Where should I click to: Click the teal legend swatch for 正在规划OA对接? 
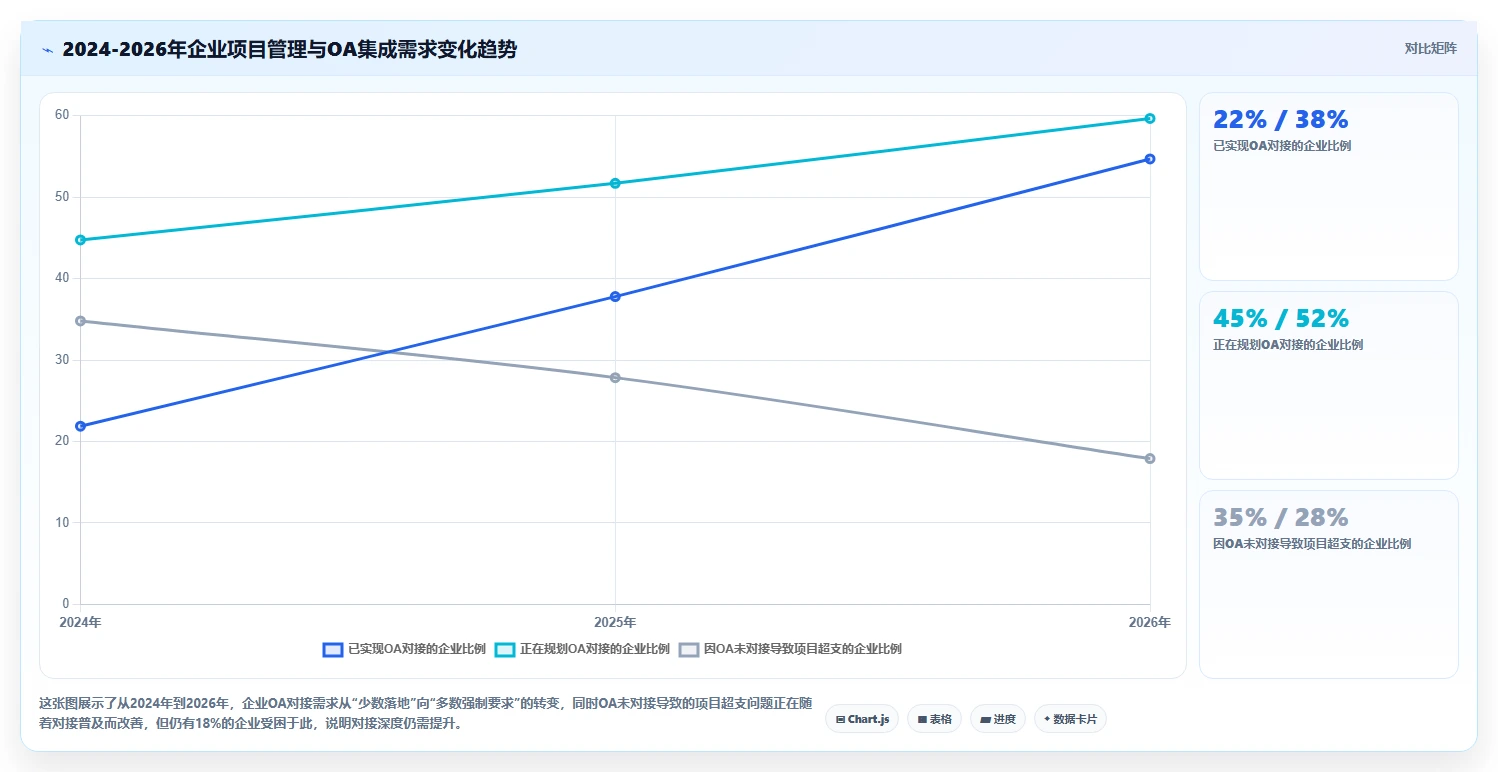coord(505,649)
